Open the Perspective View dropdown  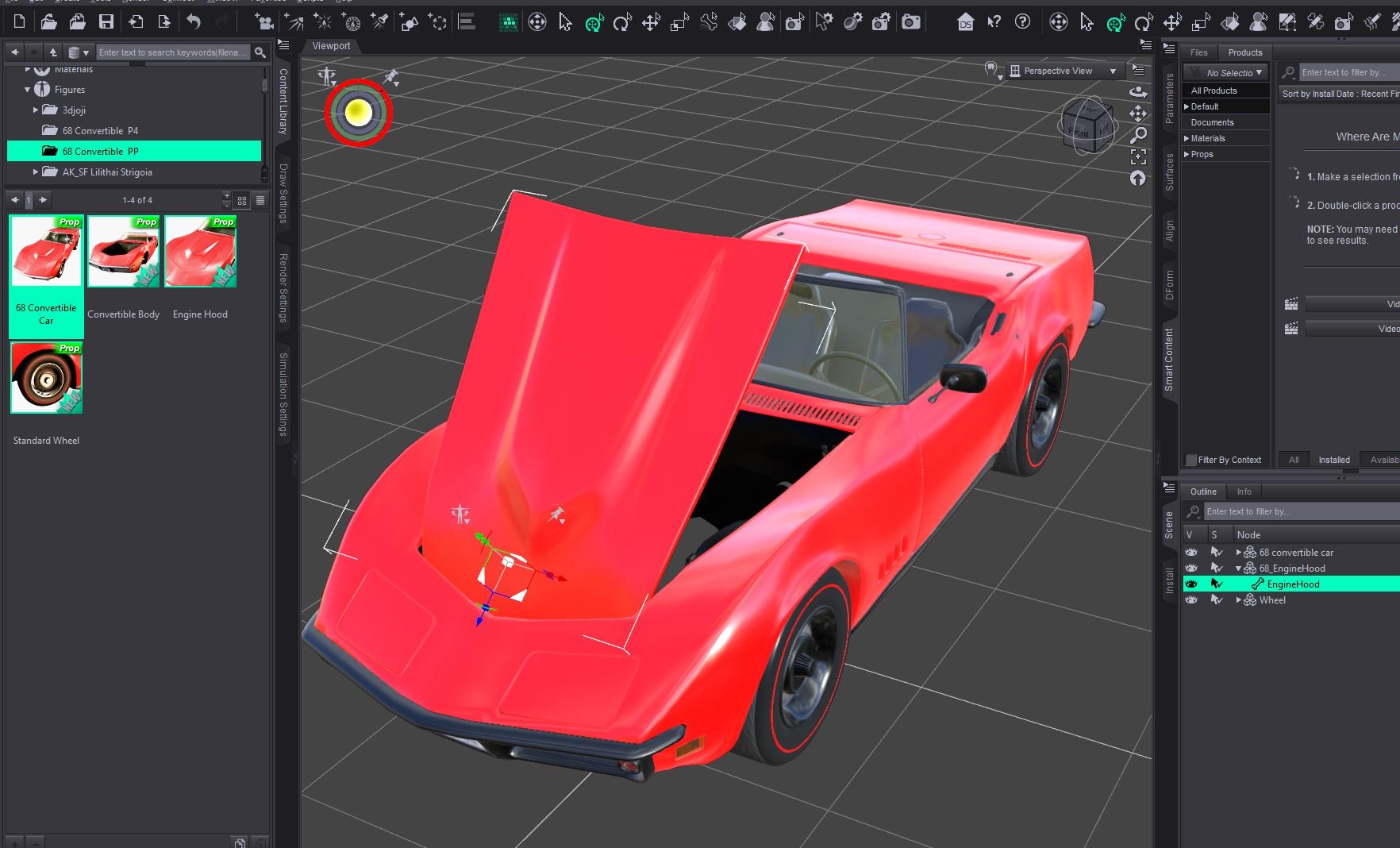1066,71
